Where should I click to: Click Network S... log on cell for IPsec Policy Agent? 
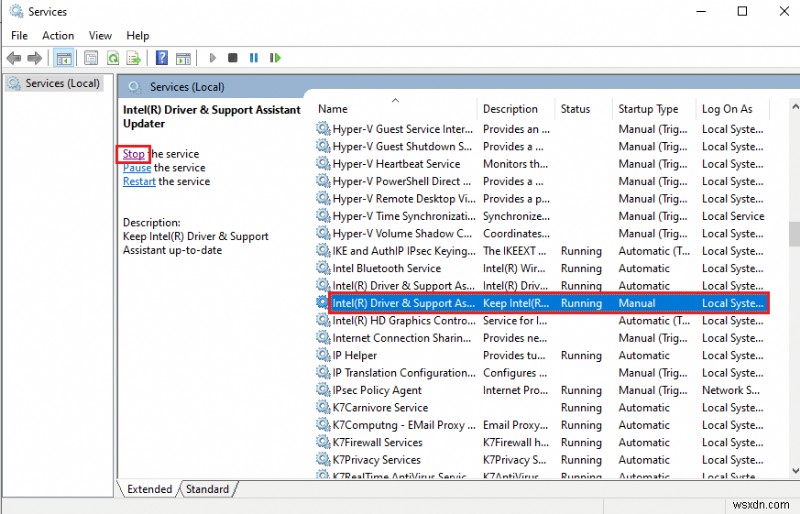pos(731,390)
